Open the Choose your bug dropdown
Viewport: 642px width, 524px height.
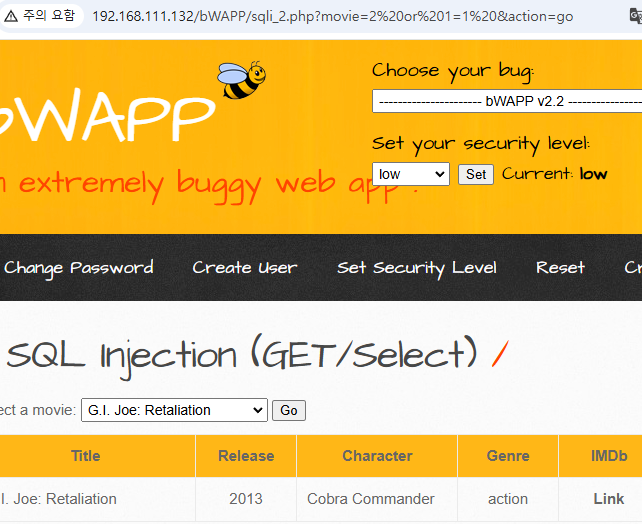click(507, 101)
